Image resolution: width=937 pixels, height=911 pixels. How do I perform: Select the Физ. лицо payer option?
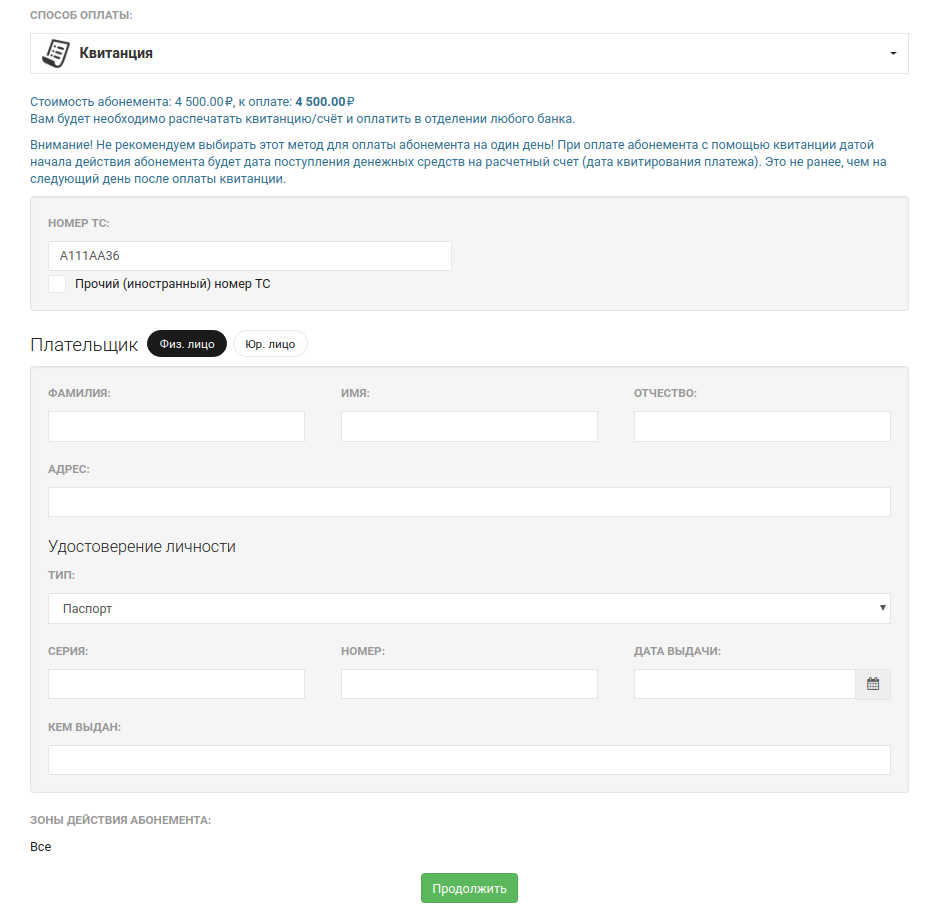tap(187, 344)
